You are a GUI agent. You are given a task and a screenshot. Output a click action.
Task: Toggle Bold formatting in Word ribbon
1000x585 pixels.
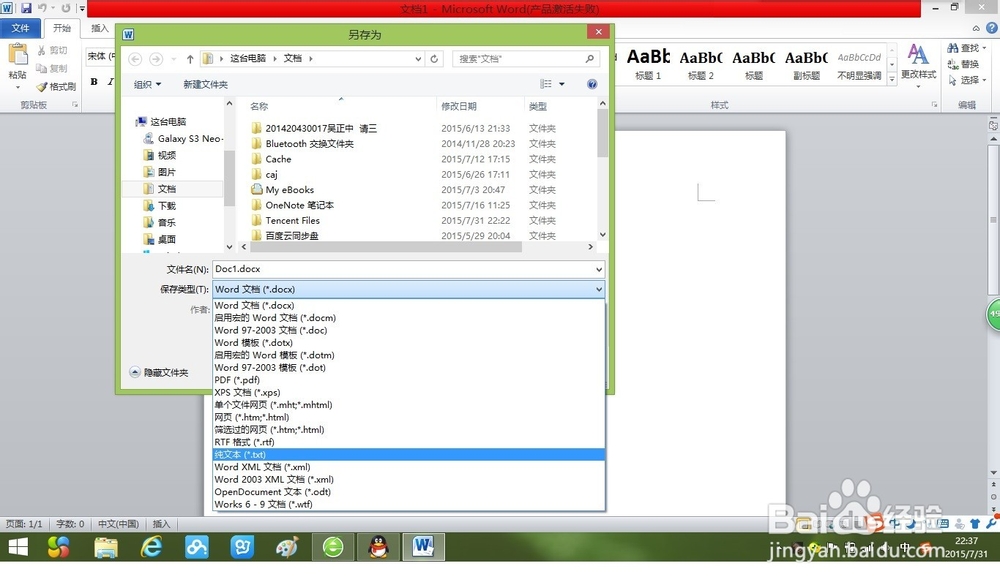tap(94, 81)
